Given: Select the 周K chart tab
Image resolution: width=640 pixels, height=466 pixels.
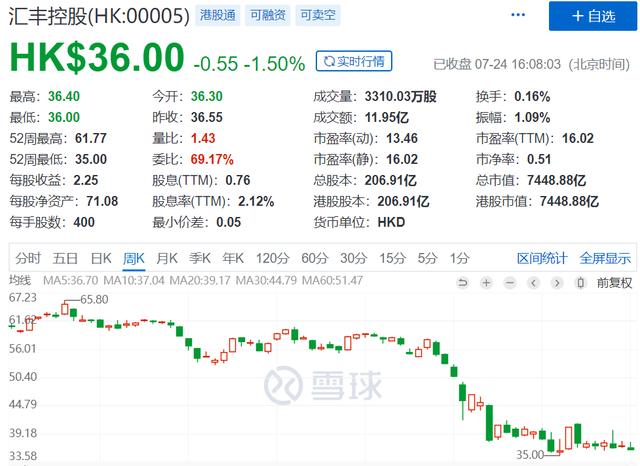Looking at the screenshot, I should coord(134,258).
